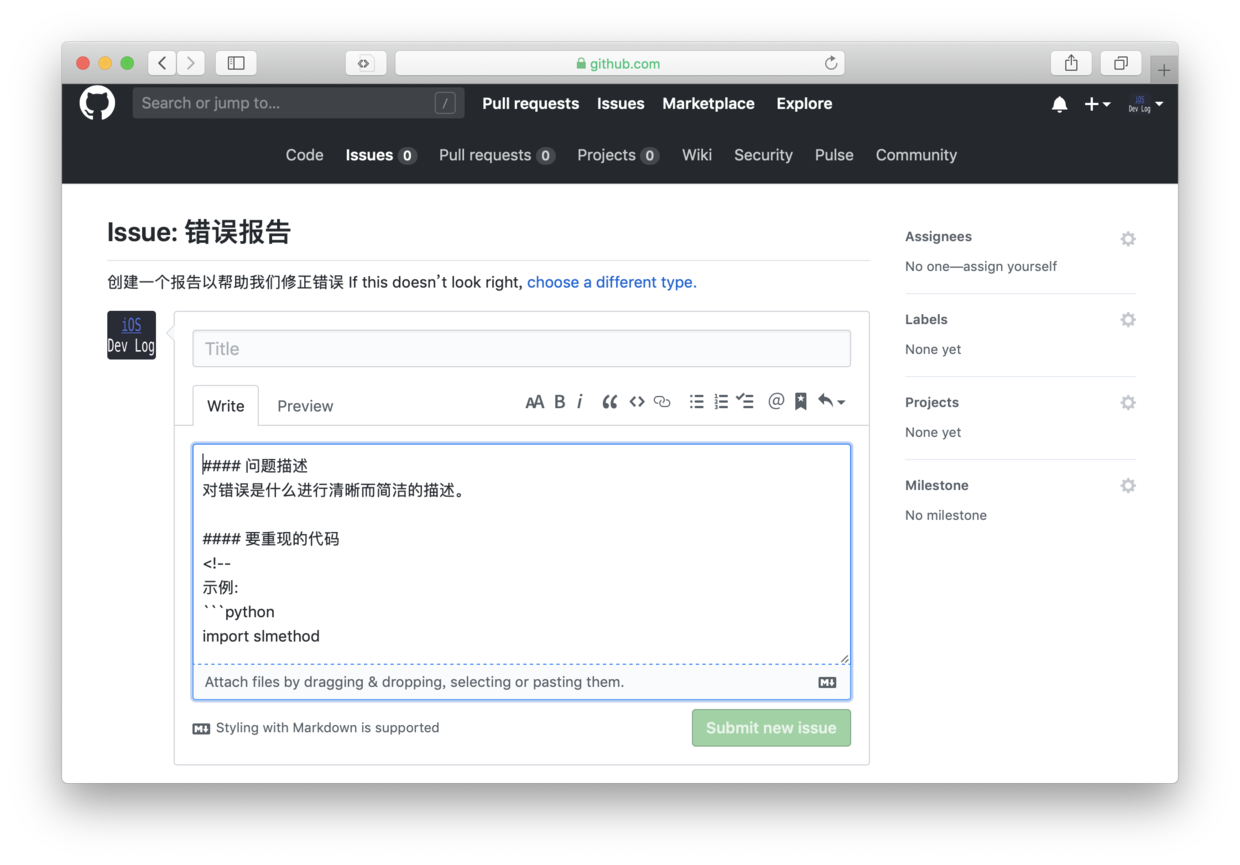Screen dimensions: 1240x865
Task: Apply italic formatting in editor toolbar
Action: pyautogui.click(x=580, y=402)
